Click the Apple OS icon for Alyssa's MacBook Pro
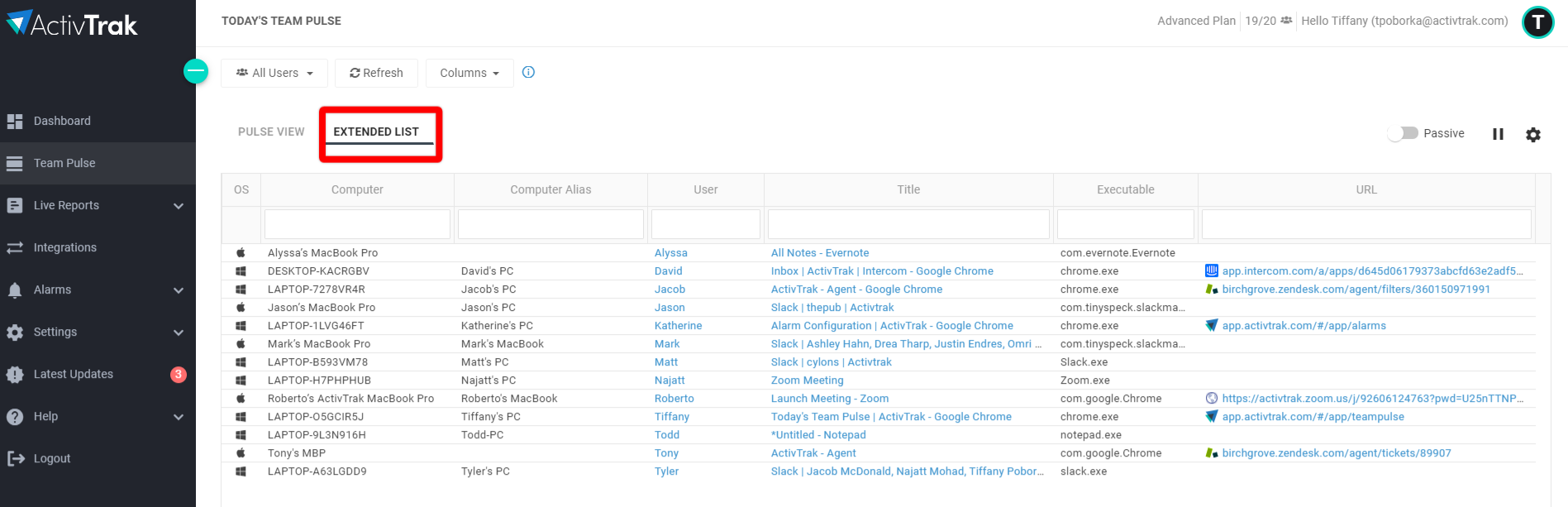Viewport: 1568px width, 507px height. pos(241,252)
